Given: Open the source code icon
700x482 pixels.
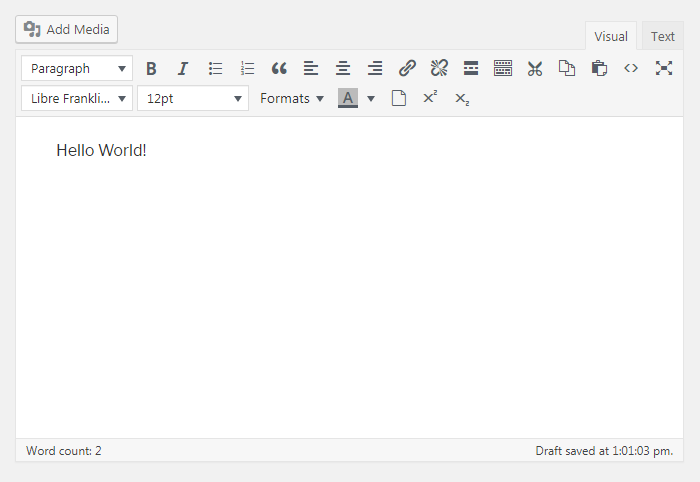Looking at the screenshot, I should point(631,68).
